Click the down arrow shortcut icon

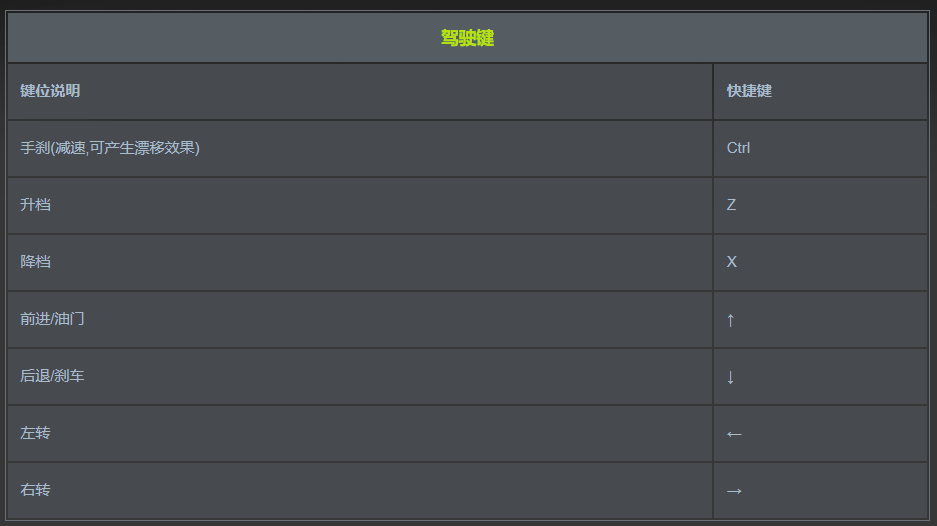pyautogui.click(x=731, y=377)
